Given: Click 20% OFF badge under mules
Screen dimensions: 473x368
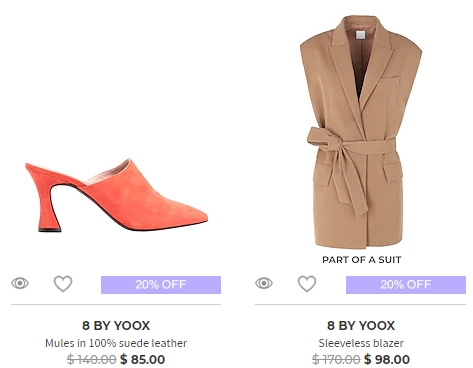Looking at the screenshot, I should pos(161,285).
